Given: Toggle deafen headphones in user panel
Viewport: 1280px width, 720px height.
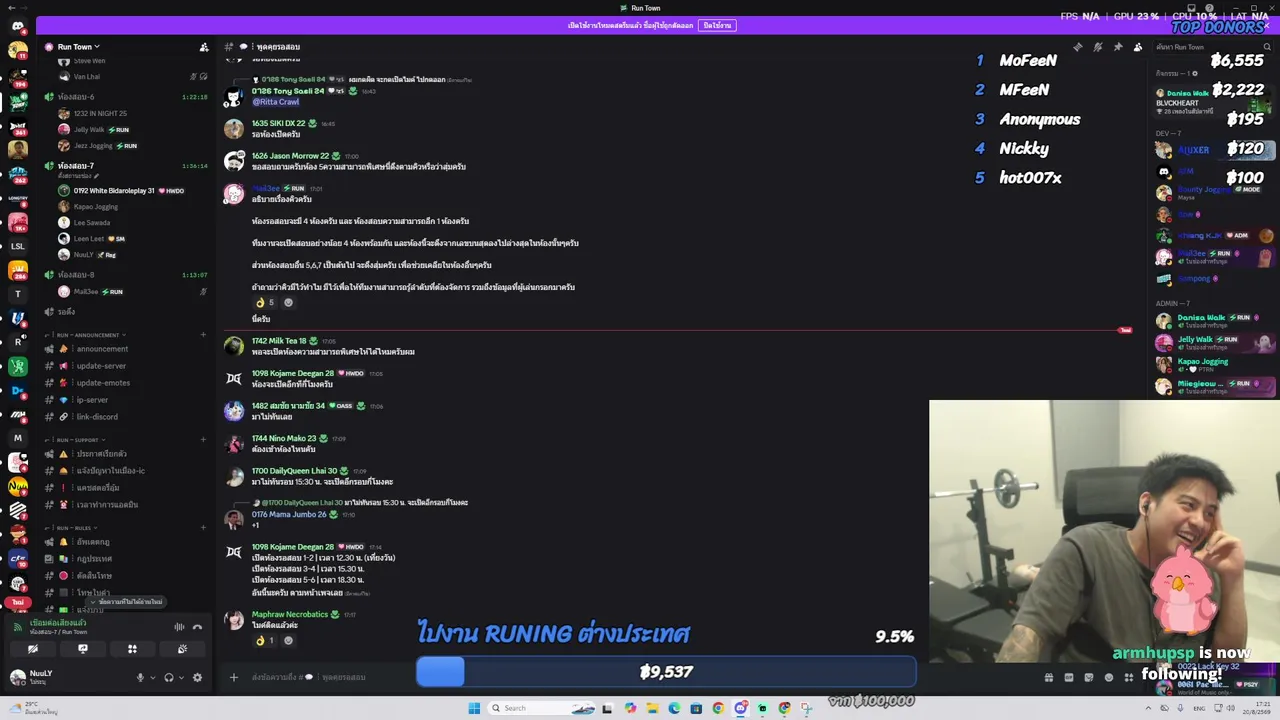Looking at the screenshot, I should (x=168, y=677).
